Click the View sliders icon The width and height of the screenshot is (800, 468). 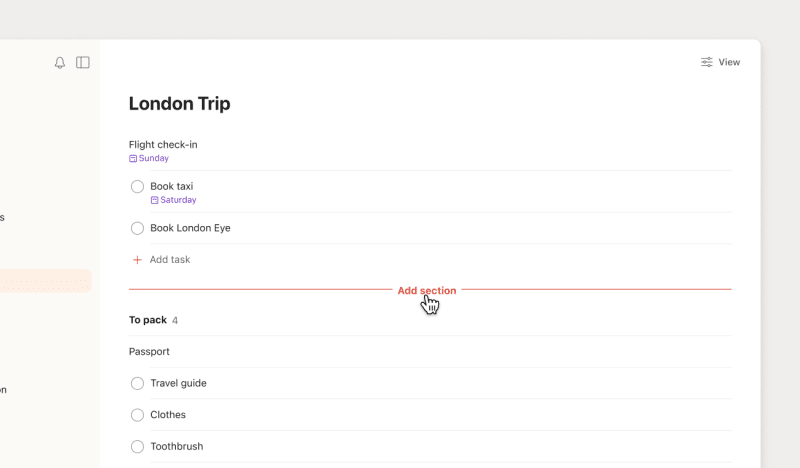click(x=707, y=62)
